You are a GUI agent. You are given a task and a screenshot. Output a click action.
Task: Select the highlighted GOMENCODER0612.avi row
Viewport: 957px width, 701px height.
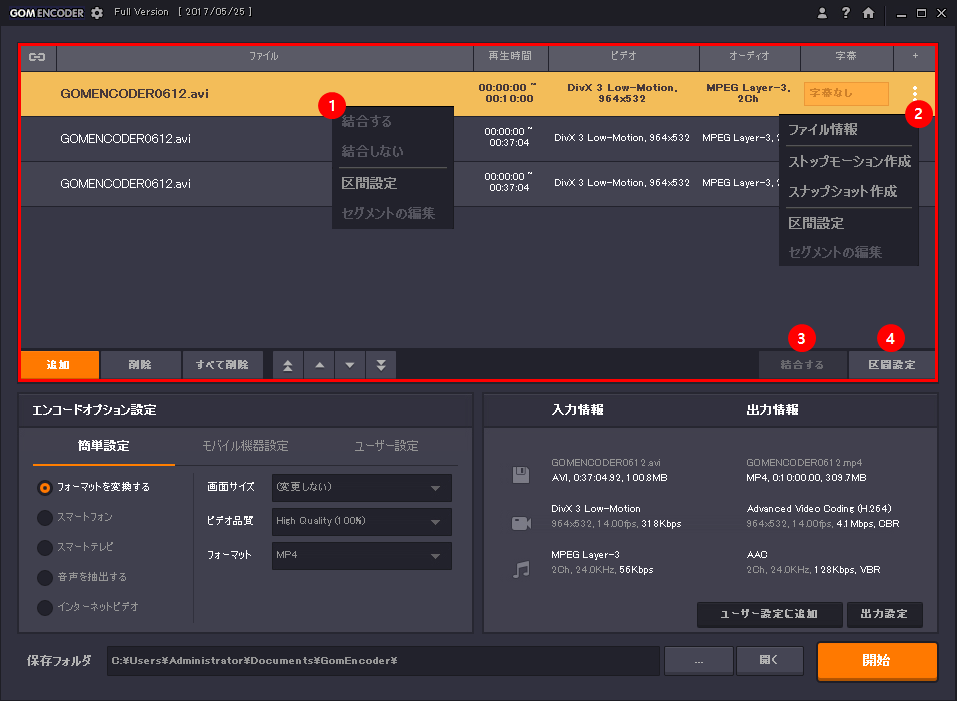pos(477,94)
